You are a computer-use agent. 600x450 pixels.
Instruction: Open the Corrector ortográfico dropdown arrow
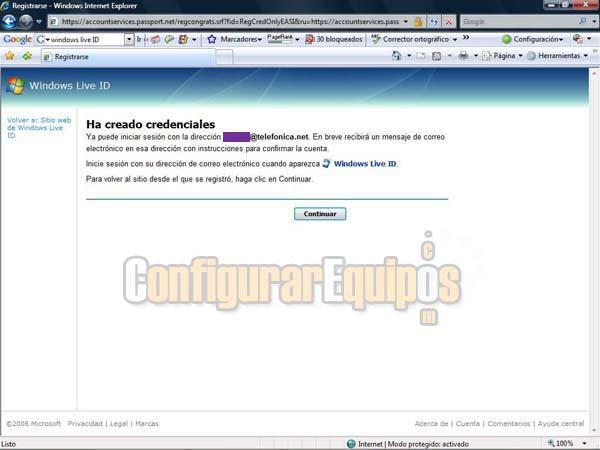455,39
